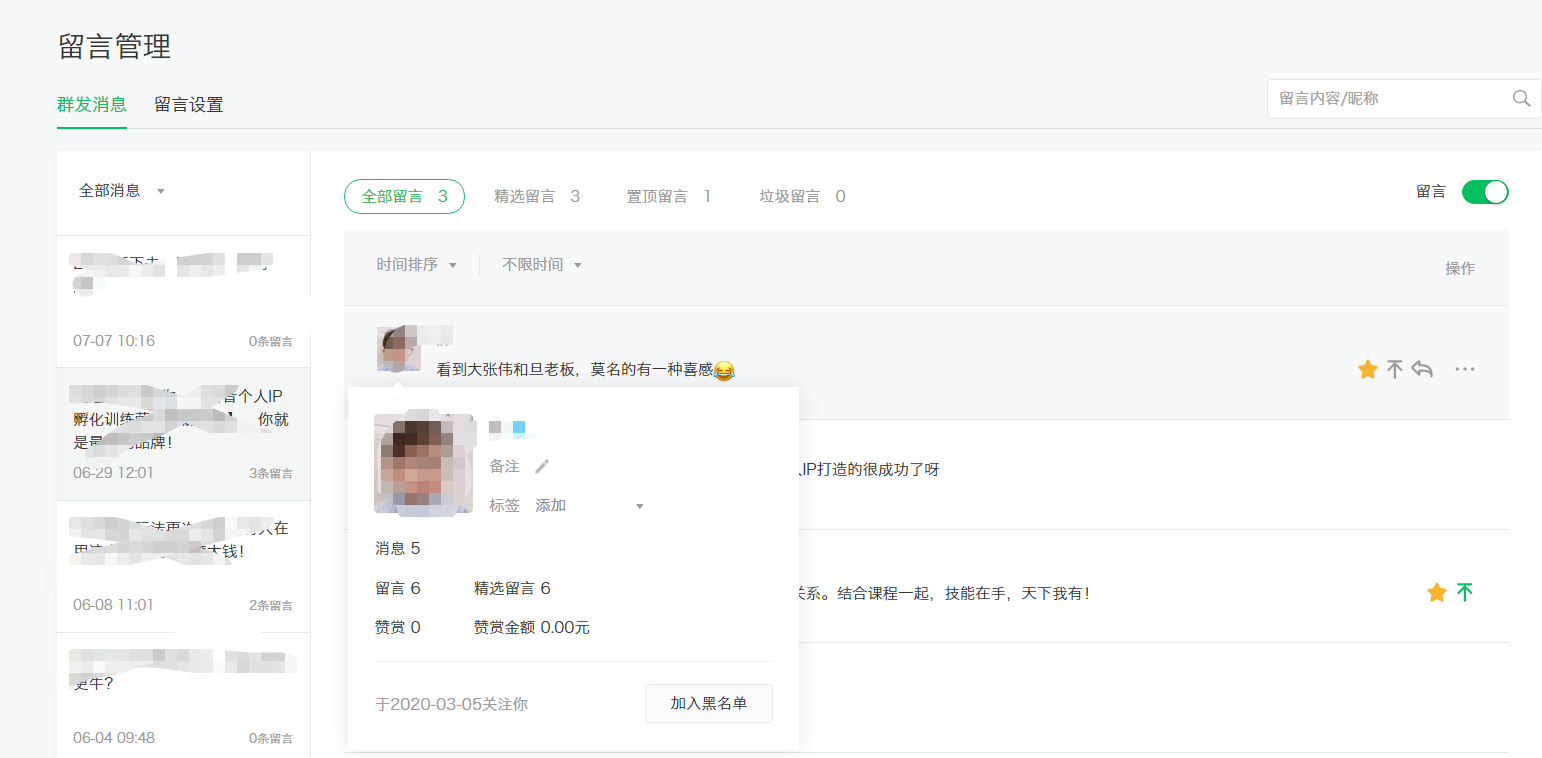This screenshot has height=758, width=1542.
Task: Pin to top the 大张伟 comment
Action: pyautogui.click(x=1395, y=370)
